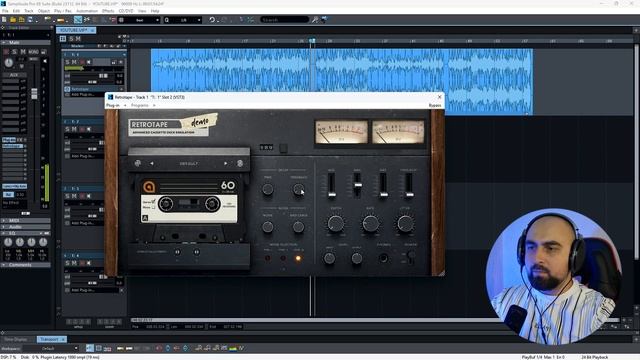Toggle global Mute button above the tracks

point(78,39)
